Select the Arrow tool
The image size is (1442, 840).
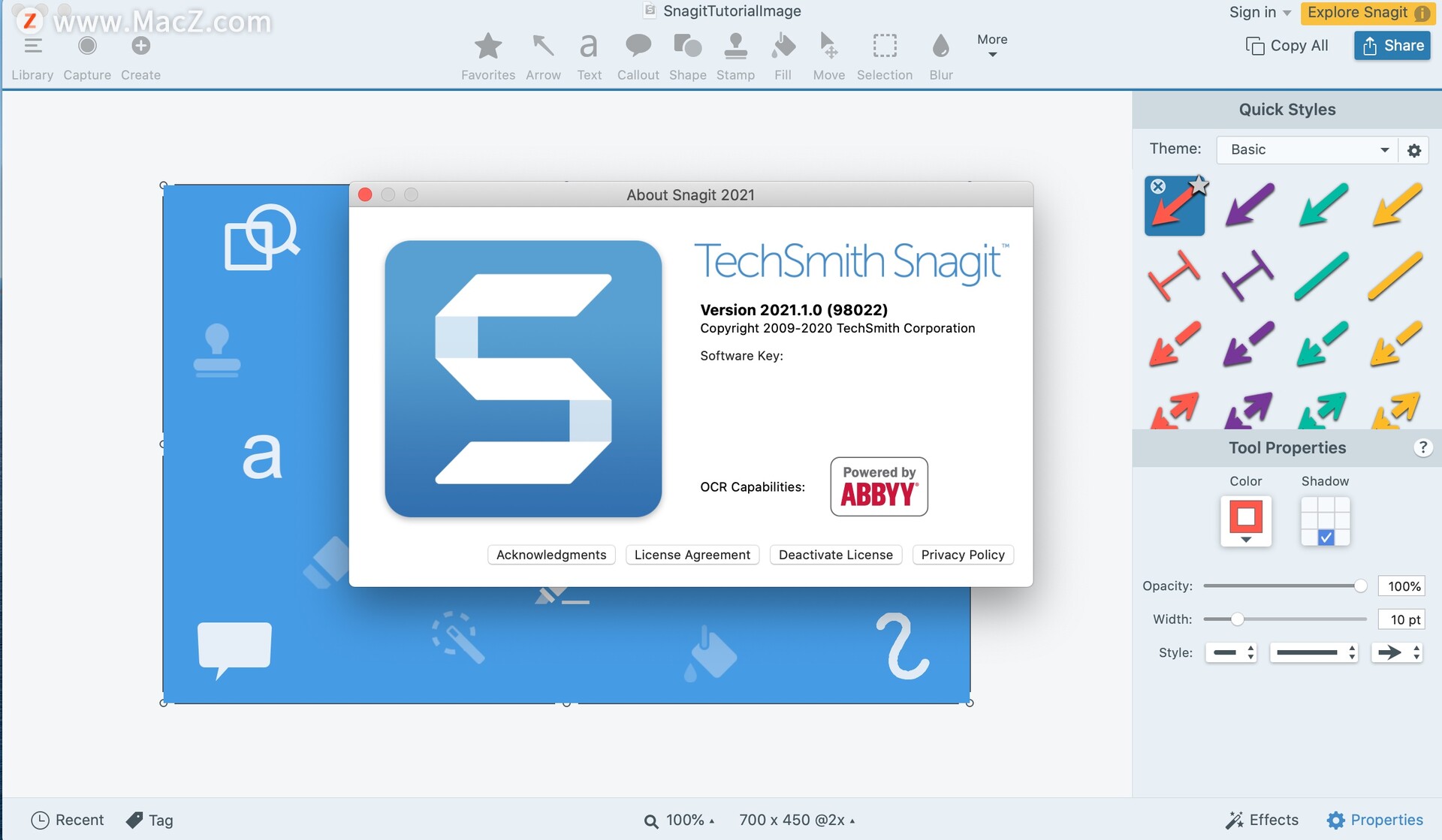click(543, 57)
